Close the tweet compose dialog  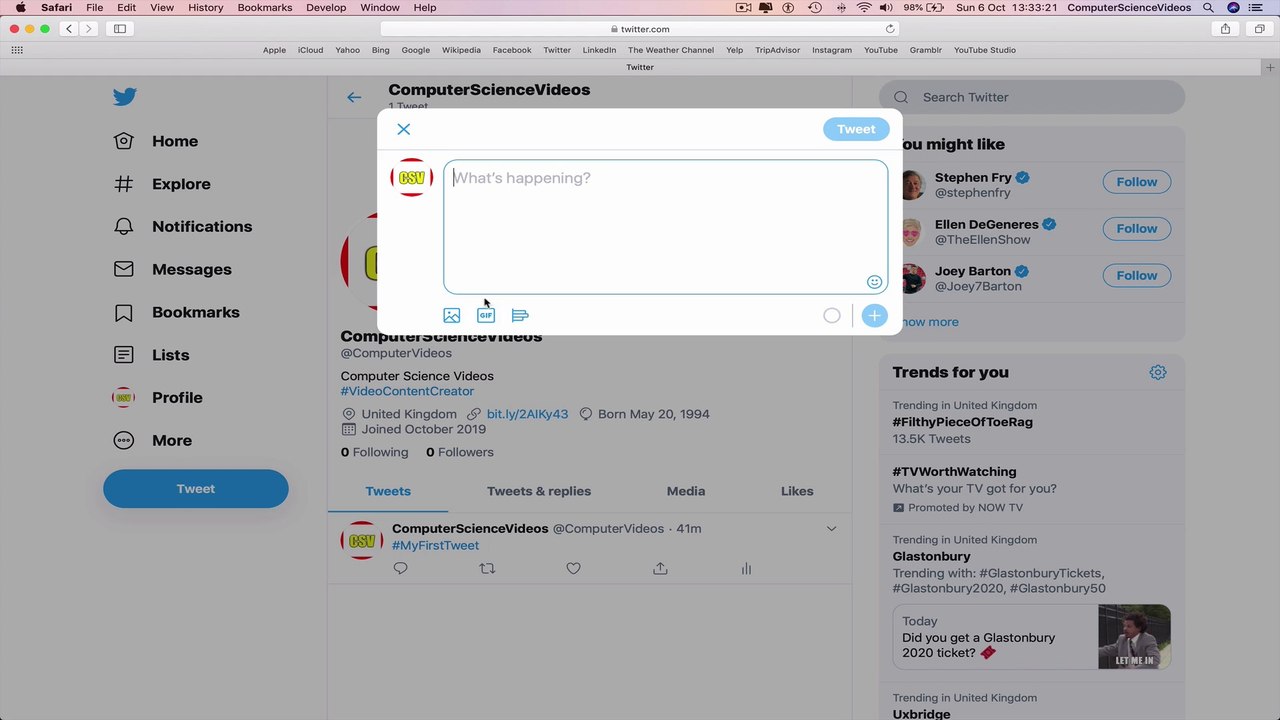403,129
